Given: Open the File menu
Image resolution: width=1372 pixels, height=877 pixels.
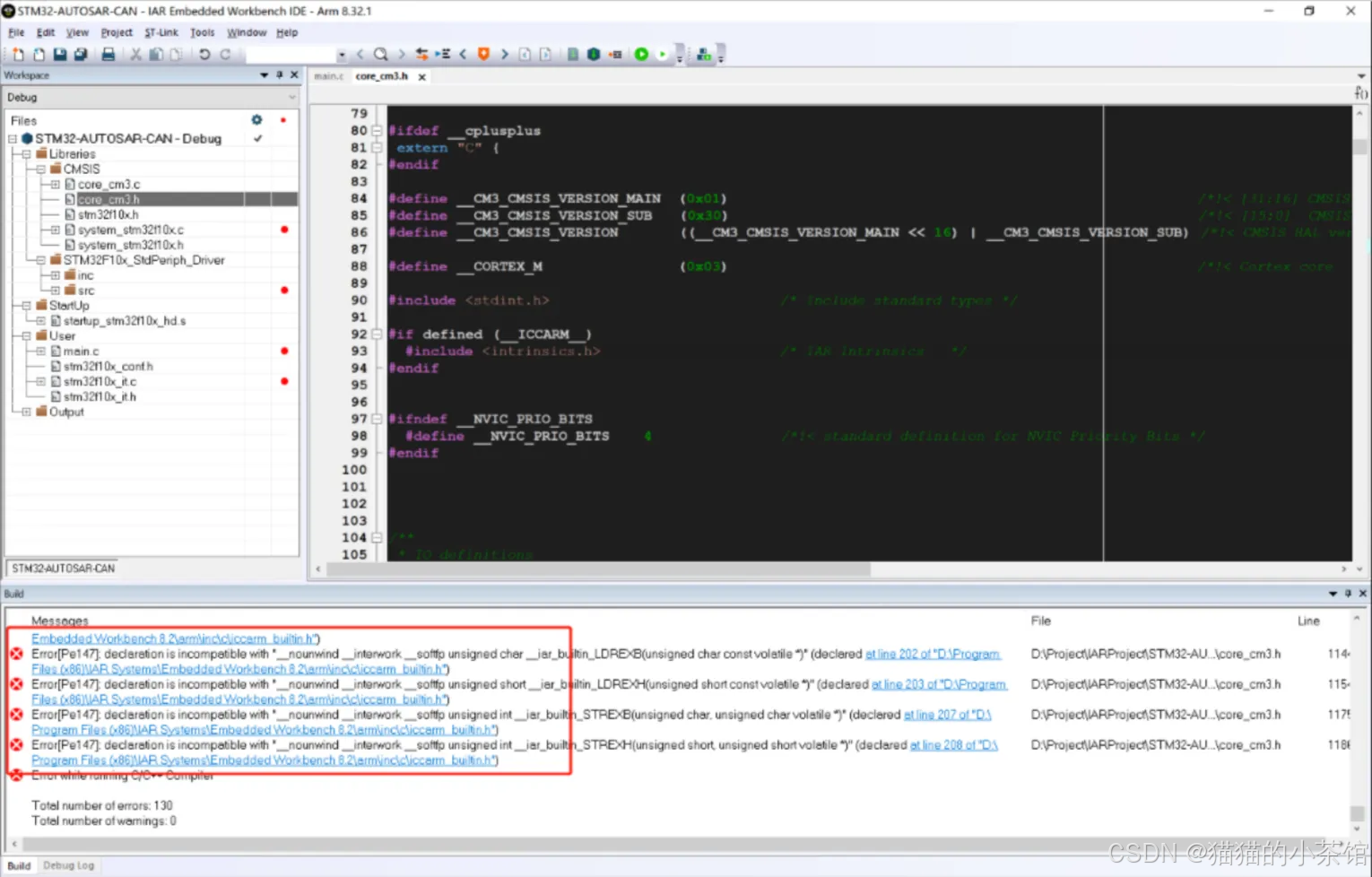Looking at the screenshot, I should coord(16,32).
